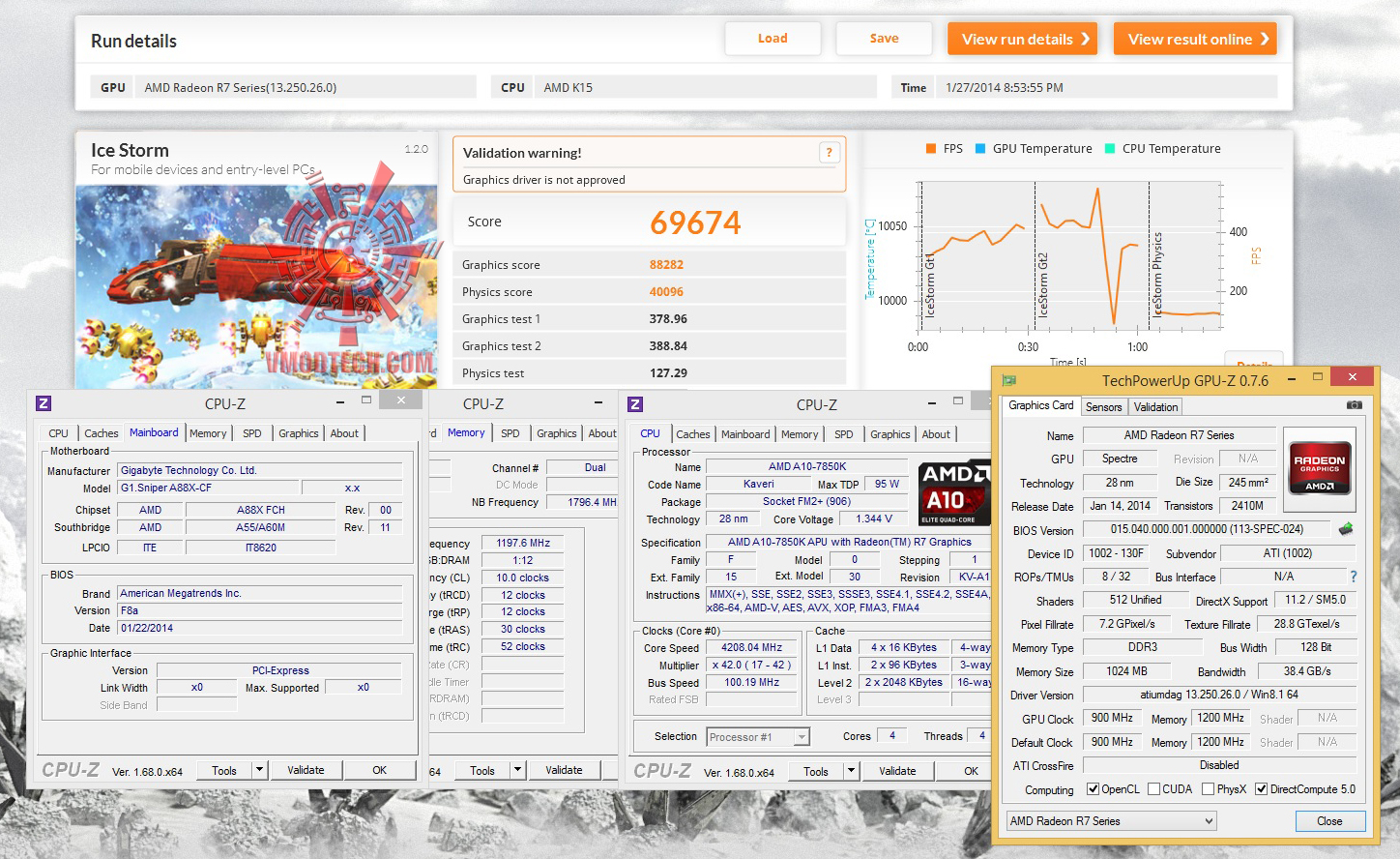
Task: Click Tools button in Memory CPU-Z window
Action: tap(482, 770)
